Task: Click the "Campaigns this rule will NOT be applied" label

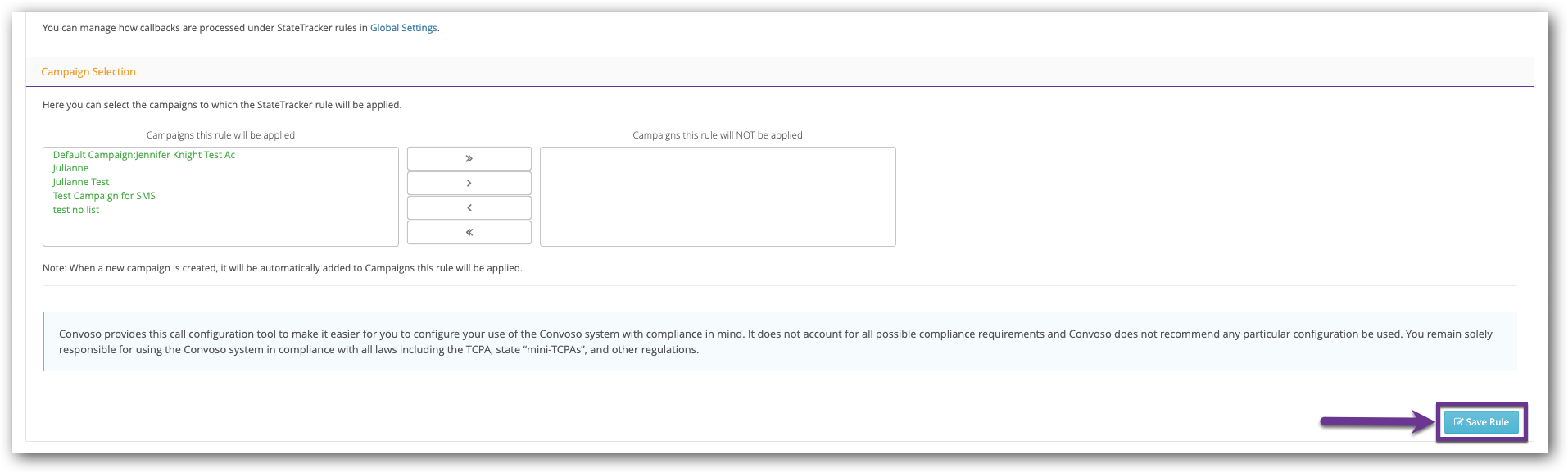Action: pyautogui.click(x=718, y=135)
